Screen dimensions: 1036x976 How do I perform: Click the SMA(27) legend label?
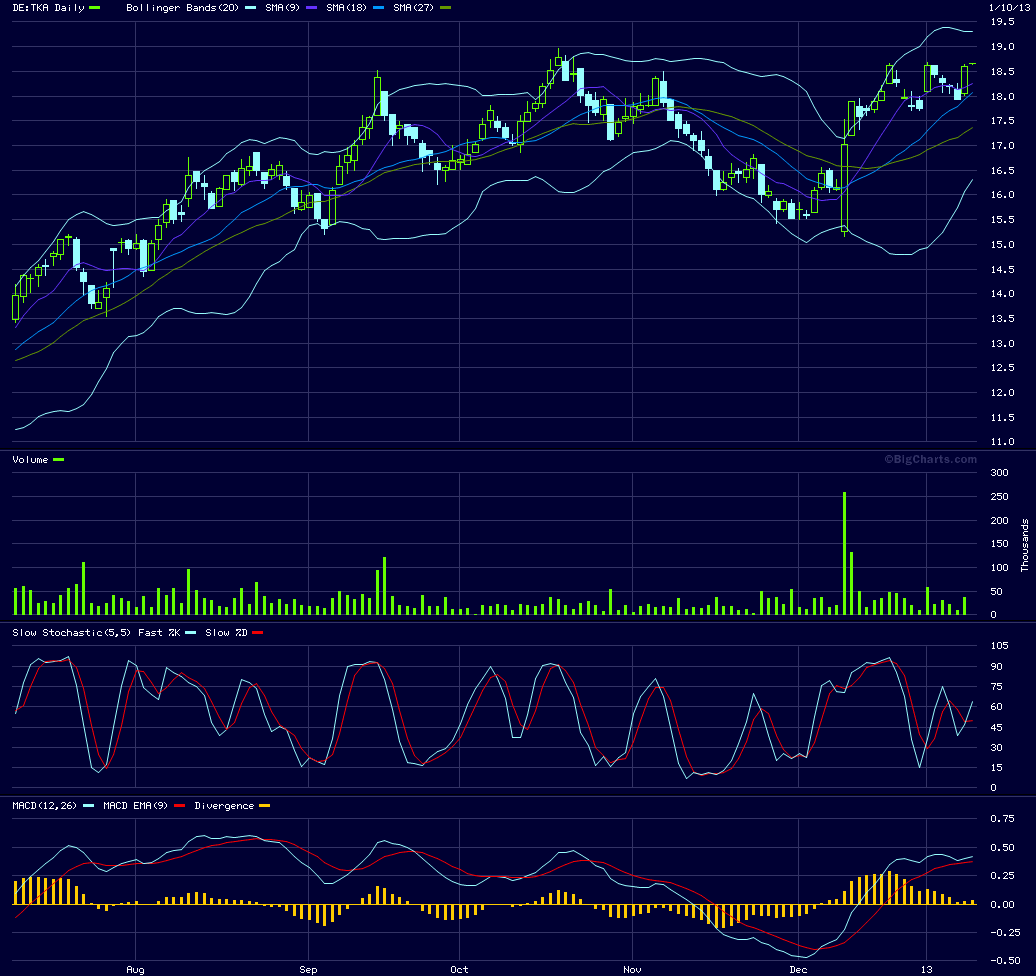click(x=414, y=8)
